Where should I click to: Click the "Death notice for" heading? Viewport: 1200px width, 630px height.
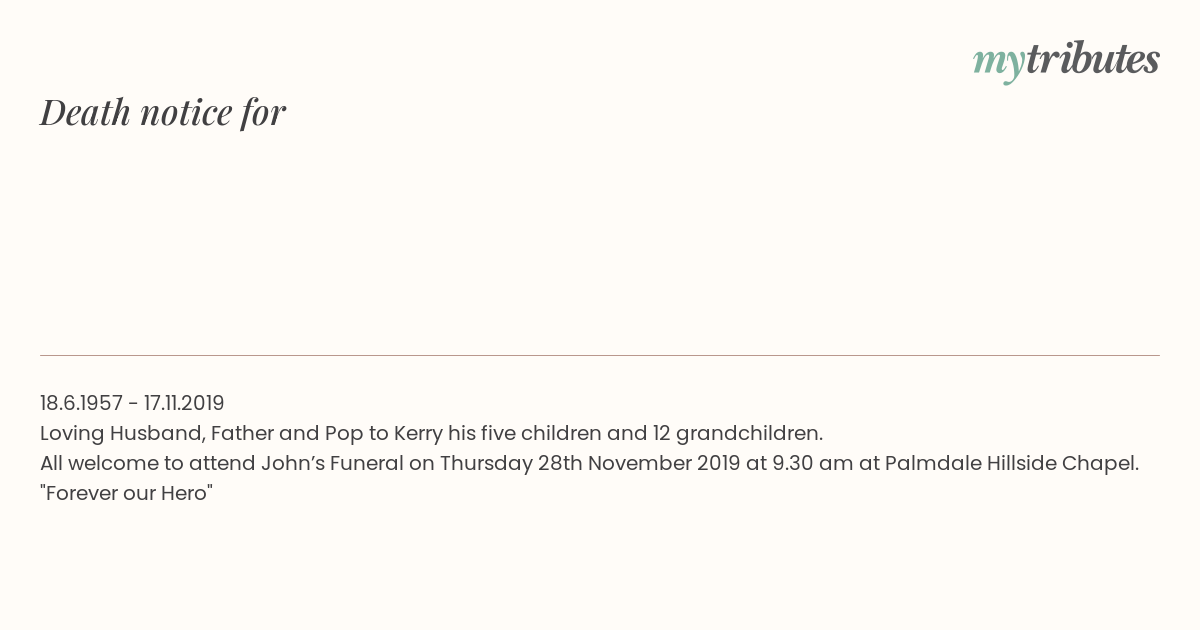[x=163, y=112]
